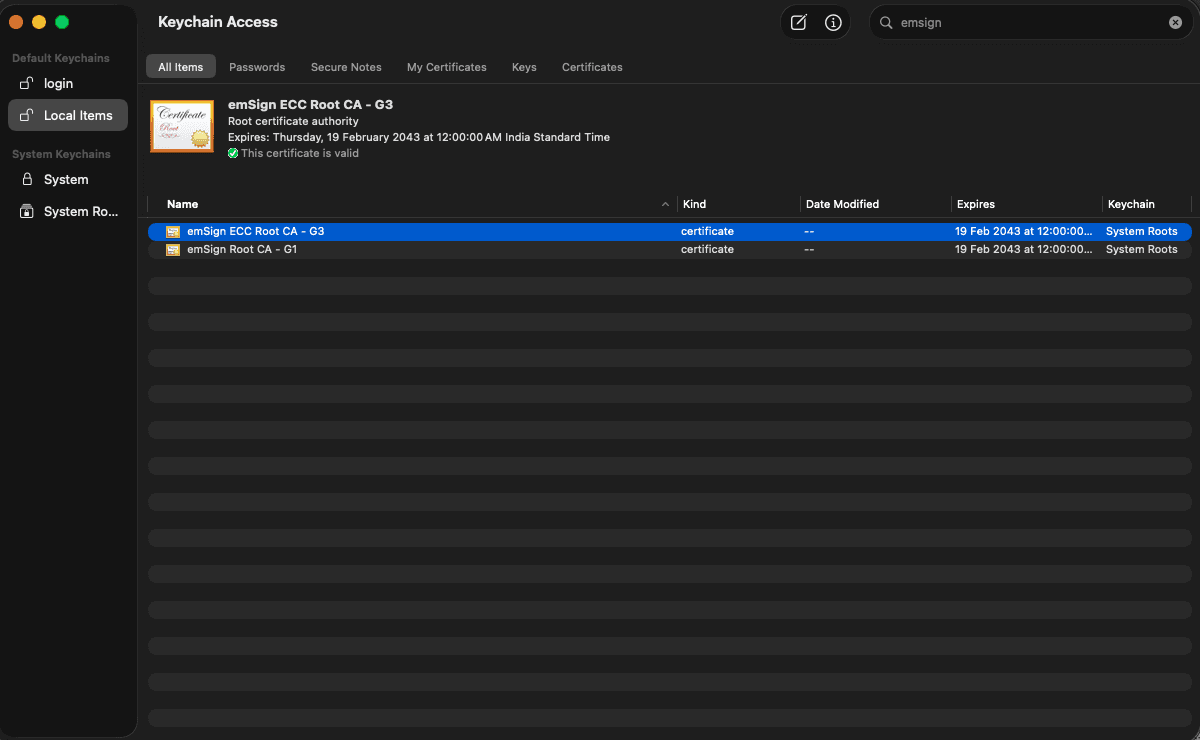Image resolution: width=1200 pixels, height=740 pixels.
Task: Click the emSign ECC Root CA - G3 row icon
Action: click(173, 231)
